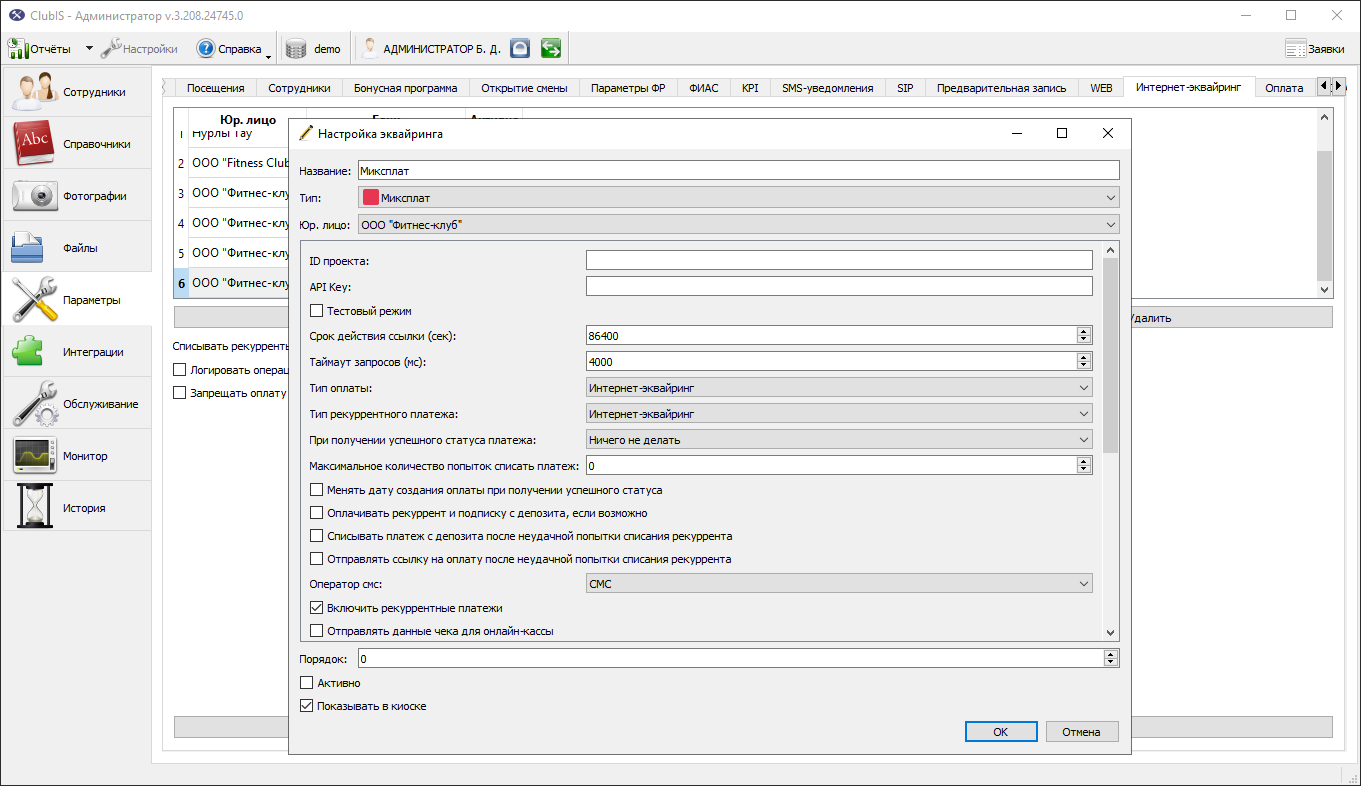Open Интеграции section in sidebar
Image resolution: width=1361 pixels, height=786 pixels.
click(x=77, y=352)
